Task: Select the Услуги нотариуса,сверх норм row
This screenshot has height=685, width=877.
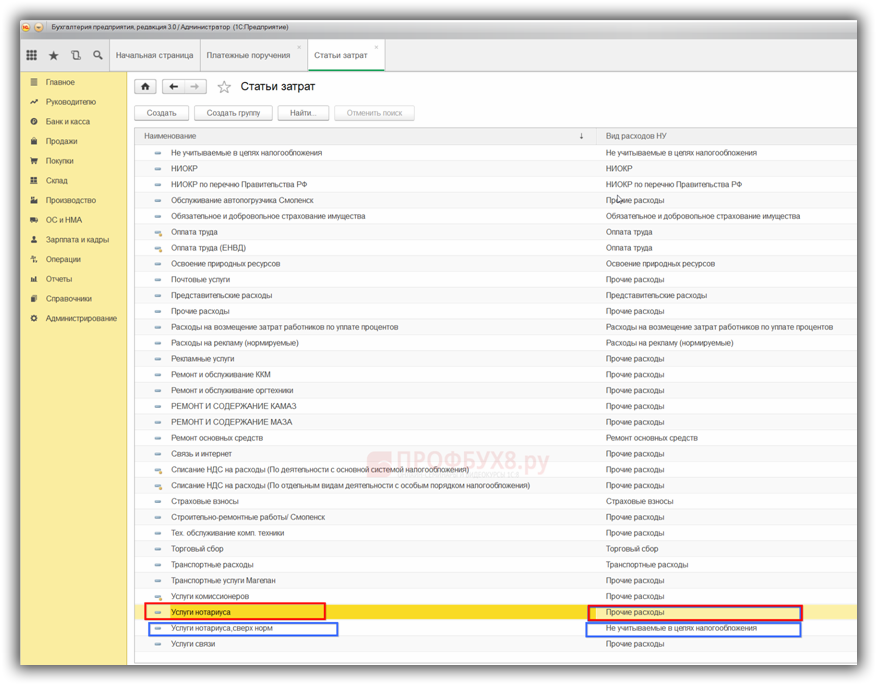Action: coord(222,629)
